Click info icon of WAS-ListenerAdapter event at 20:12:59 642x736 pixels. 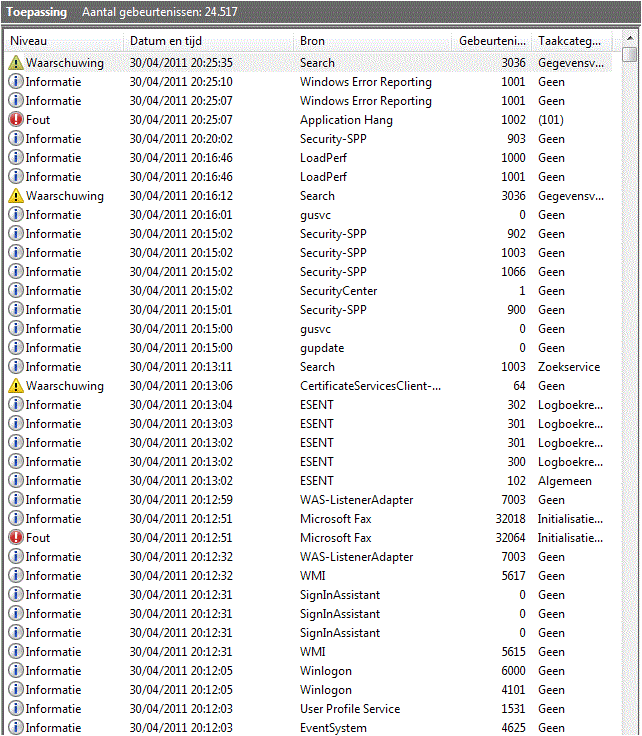(15, 499)
